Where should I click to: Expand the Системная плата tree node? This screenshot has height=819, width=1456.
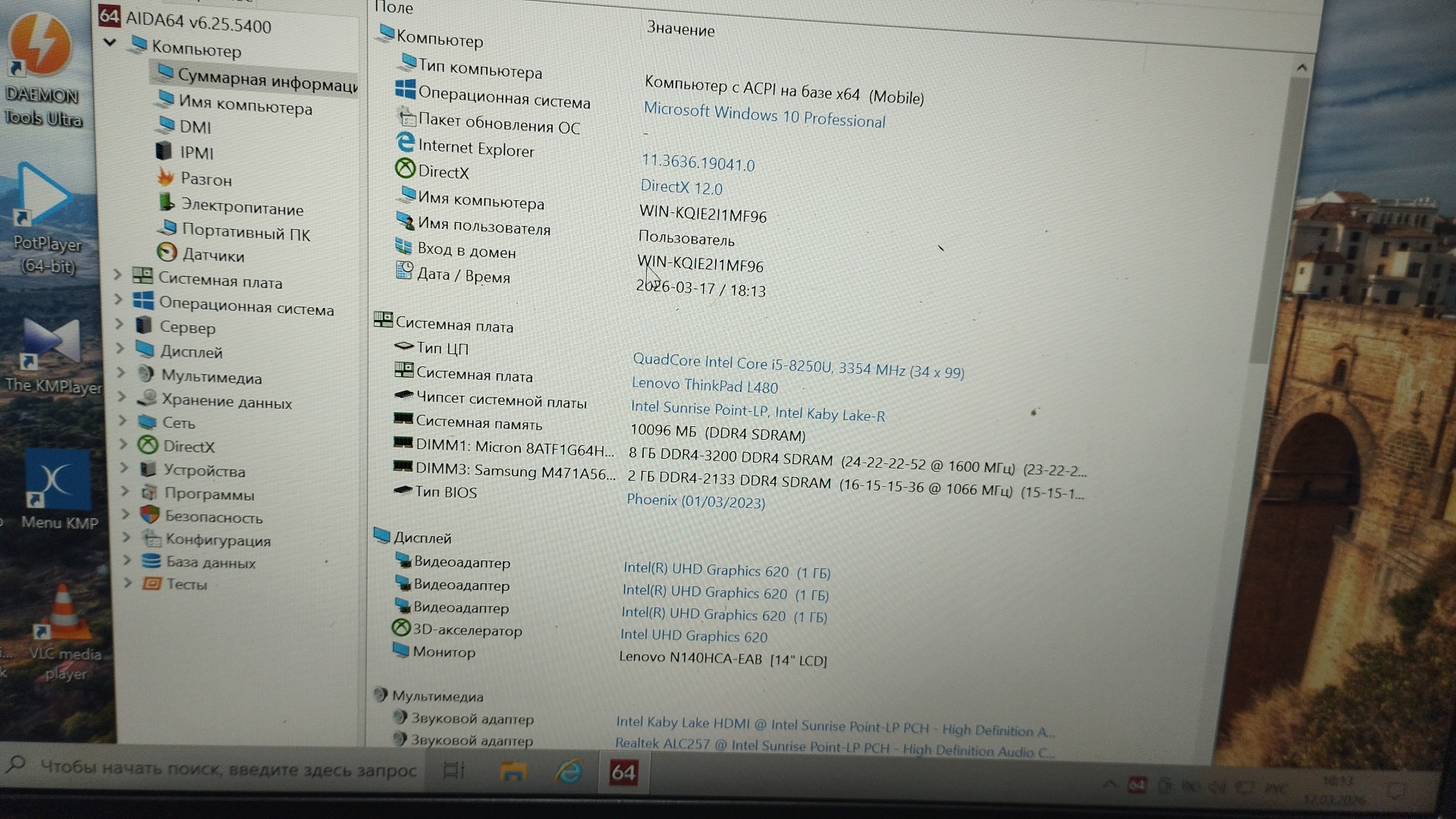118,275
